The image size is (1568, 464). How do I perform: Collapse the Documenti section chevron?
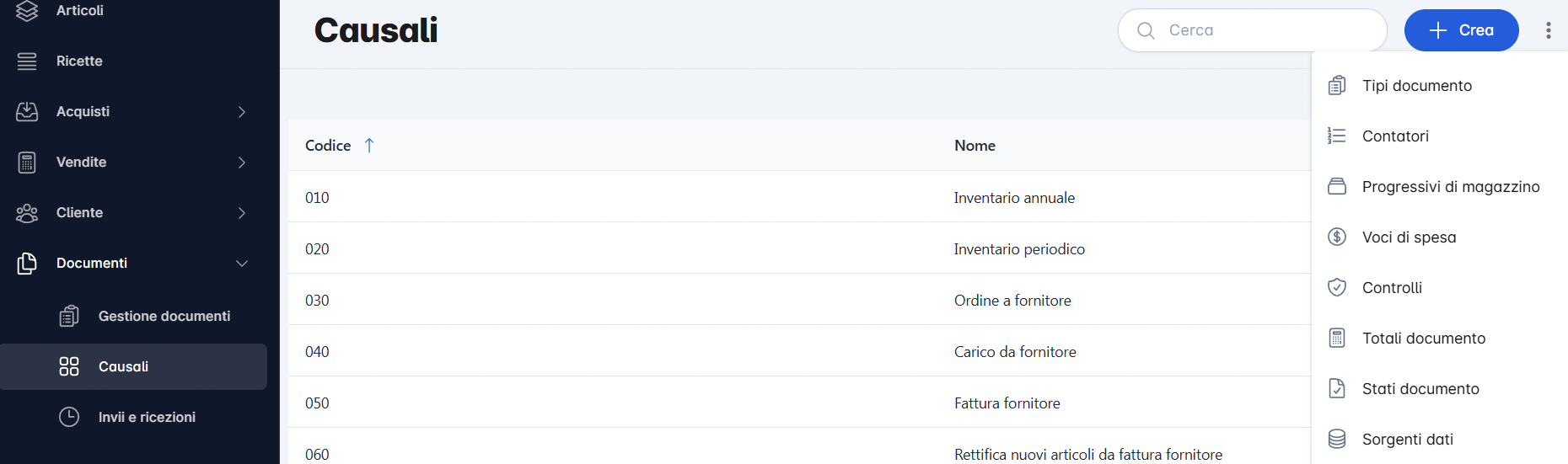tap(242, 264)
